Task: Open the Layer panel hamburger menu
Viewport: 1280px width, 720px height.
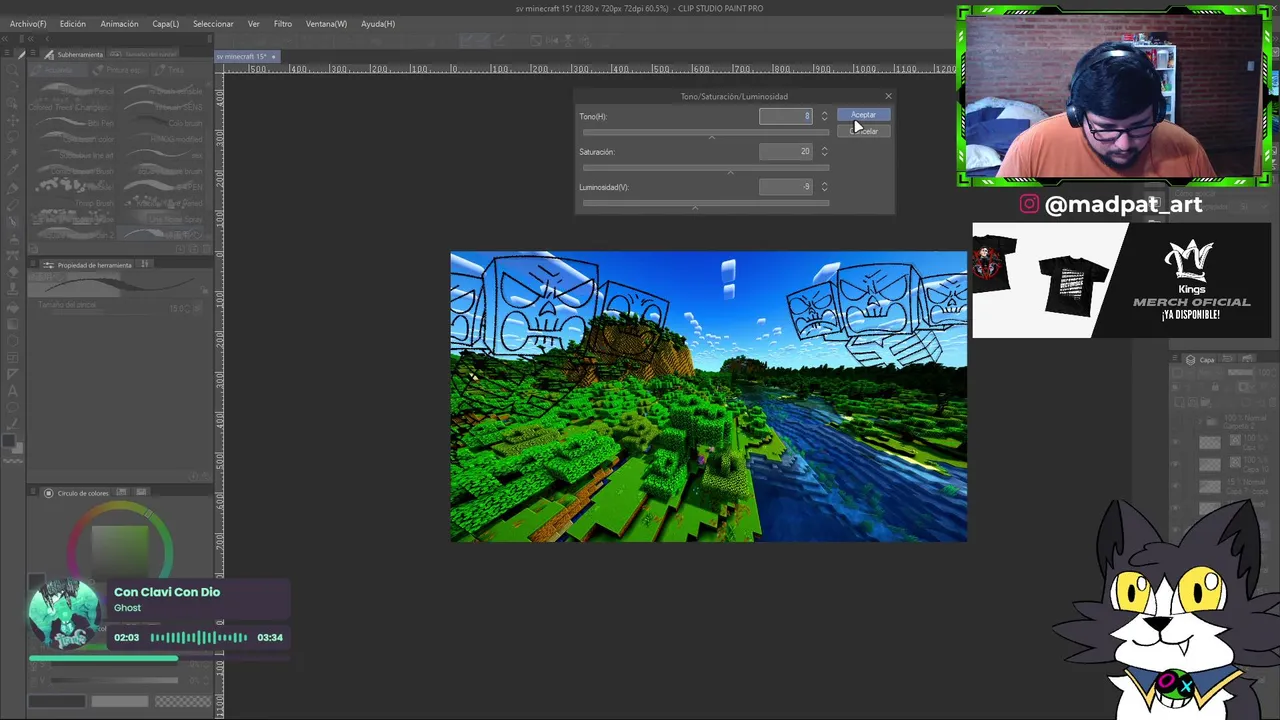Action: tap(1175, 357)
